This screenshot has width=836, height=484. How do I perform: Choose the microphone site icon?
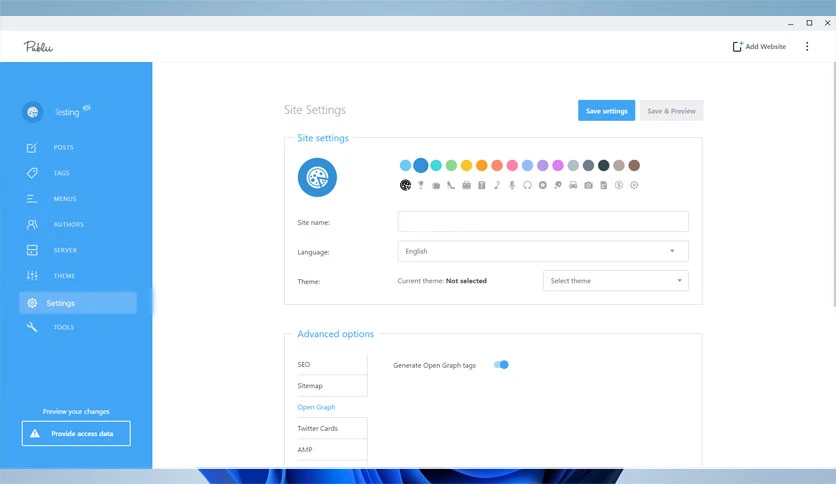pyautogui.click(x=512, y=185)
